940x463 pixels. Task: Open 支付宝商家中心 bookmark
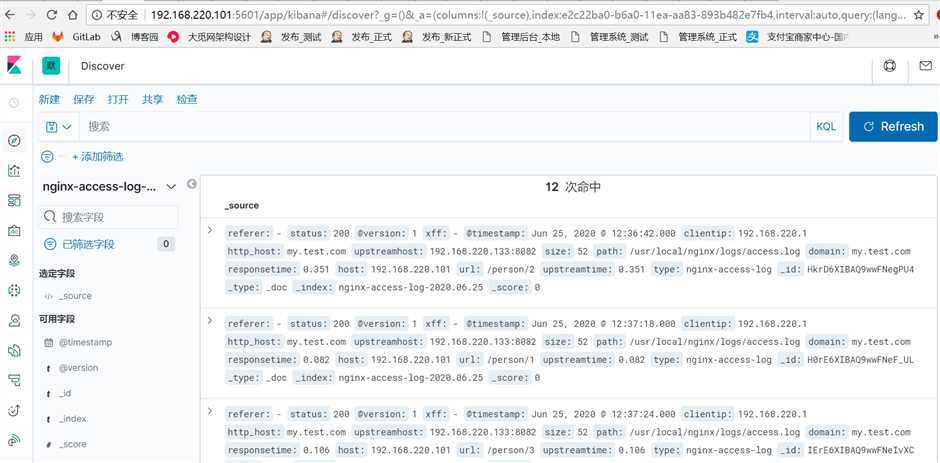point(797,37)
